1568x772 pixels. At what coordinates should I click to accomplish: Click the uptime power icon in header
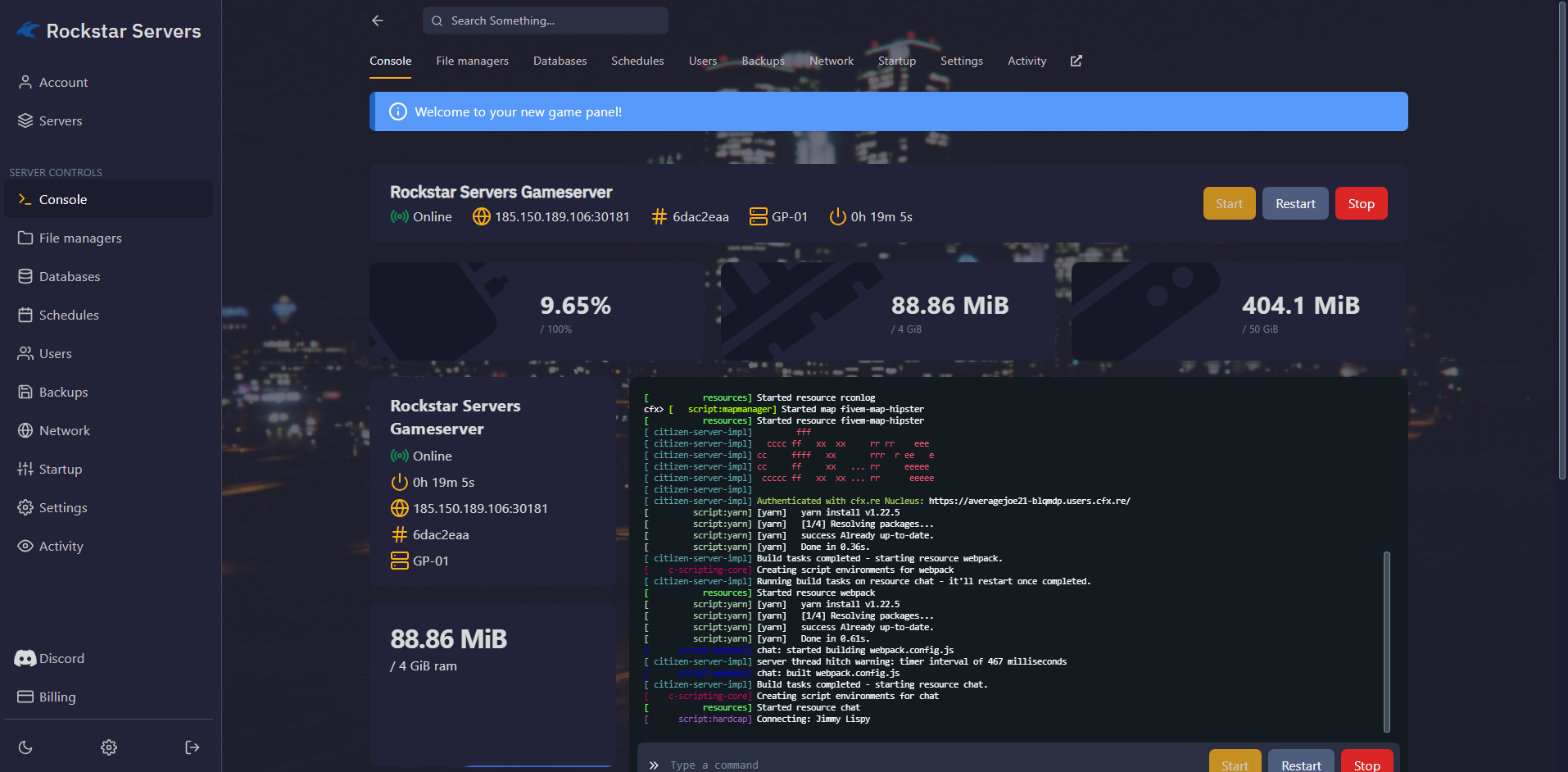[838, 216]
